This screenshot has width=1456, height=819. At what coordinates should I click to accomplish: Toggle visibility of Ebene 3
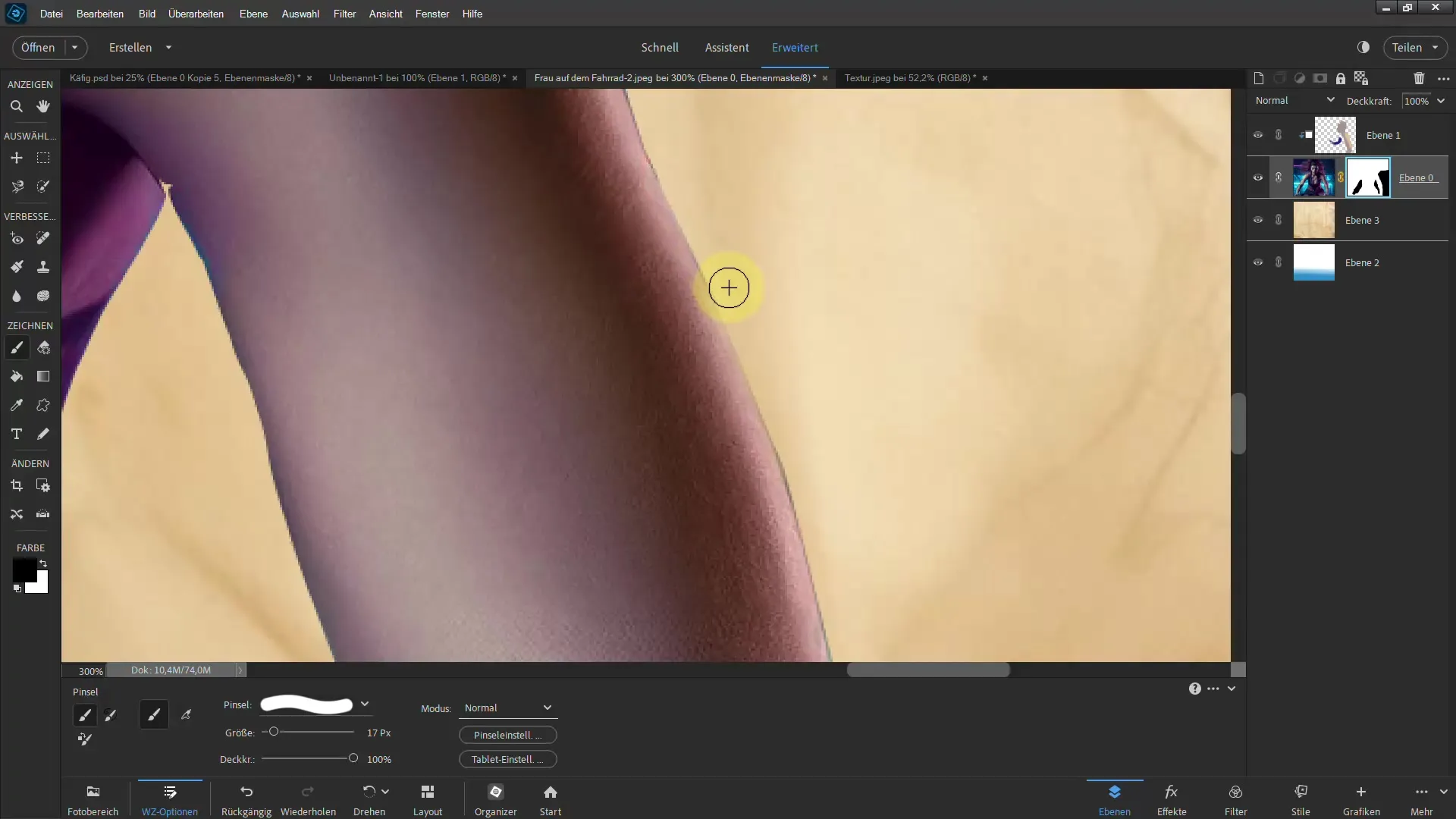[x=1258, y=219]
